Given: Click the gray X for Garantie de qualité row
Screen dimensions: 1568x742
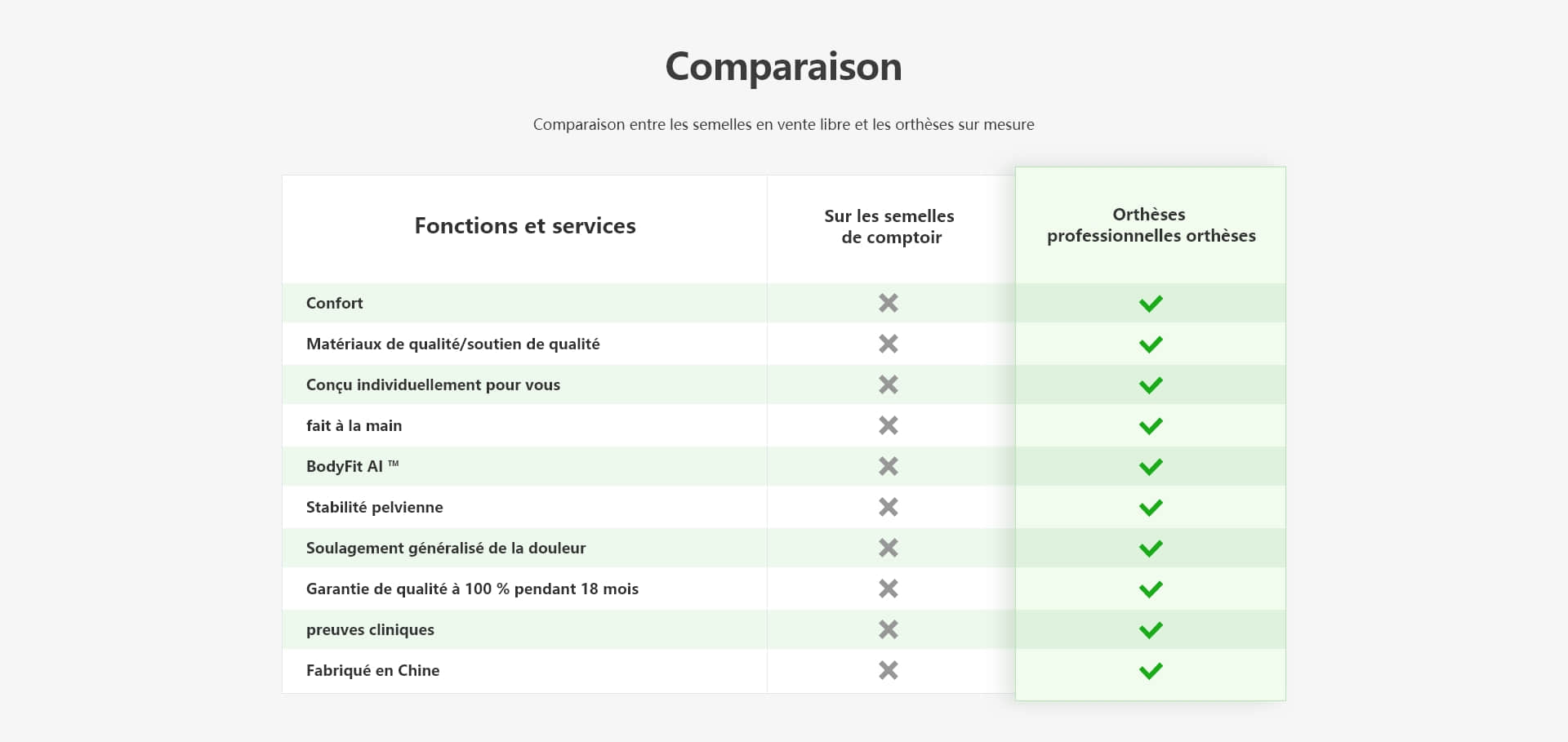Looking at the screenshot, I should pos(889,589).
